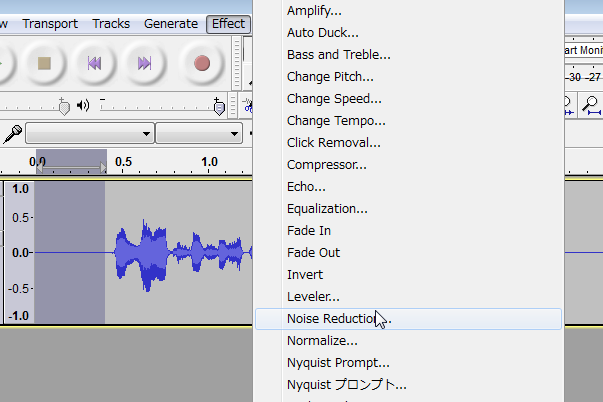This screenshot has width=603, height=402.
Task: Open the Effect menu
Action: [228, 23]
